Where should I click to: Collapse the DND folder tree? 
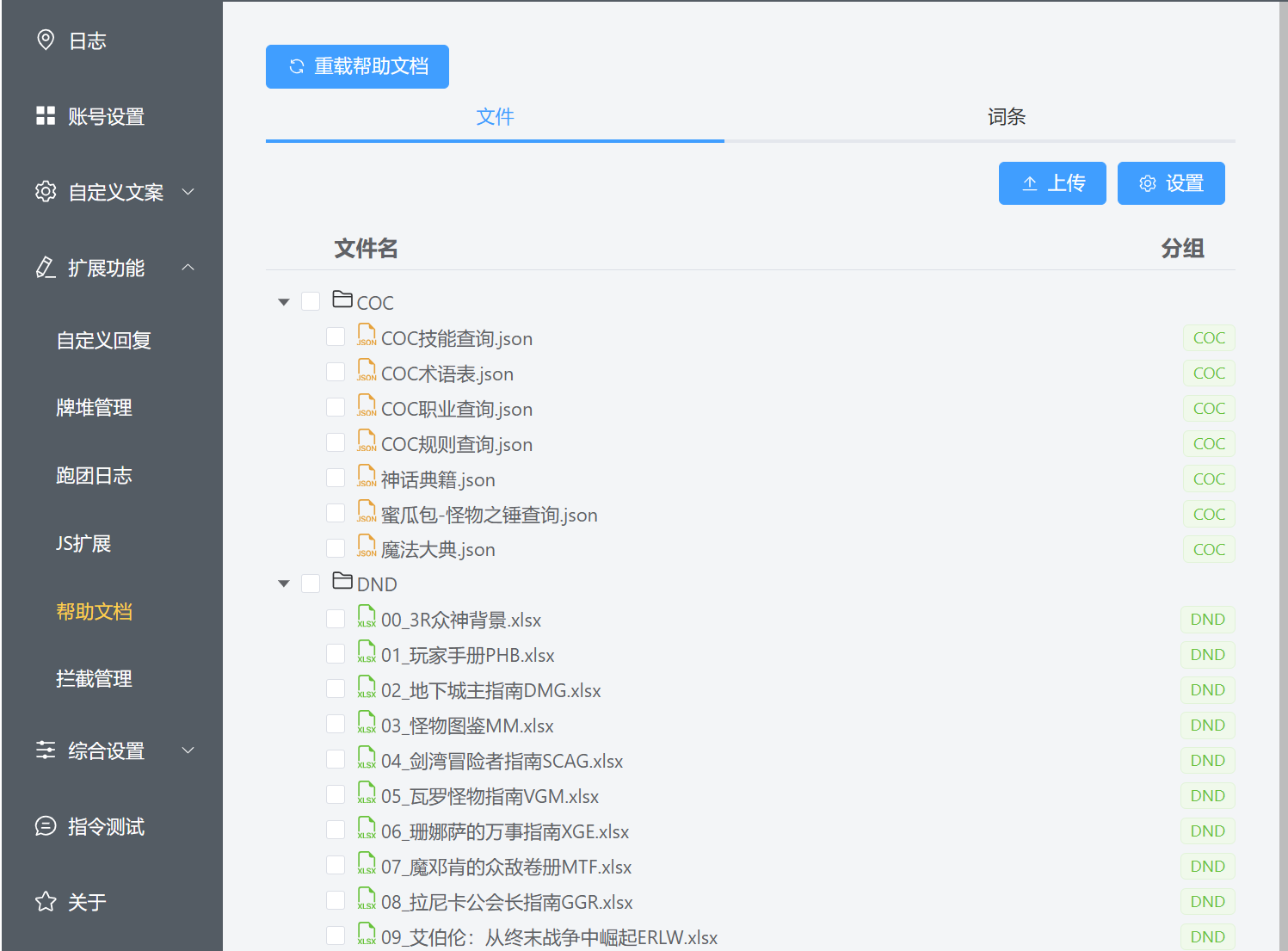pyautogui.click(x=283, y=583)
